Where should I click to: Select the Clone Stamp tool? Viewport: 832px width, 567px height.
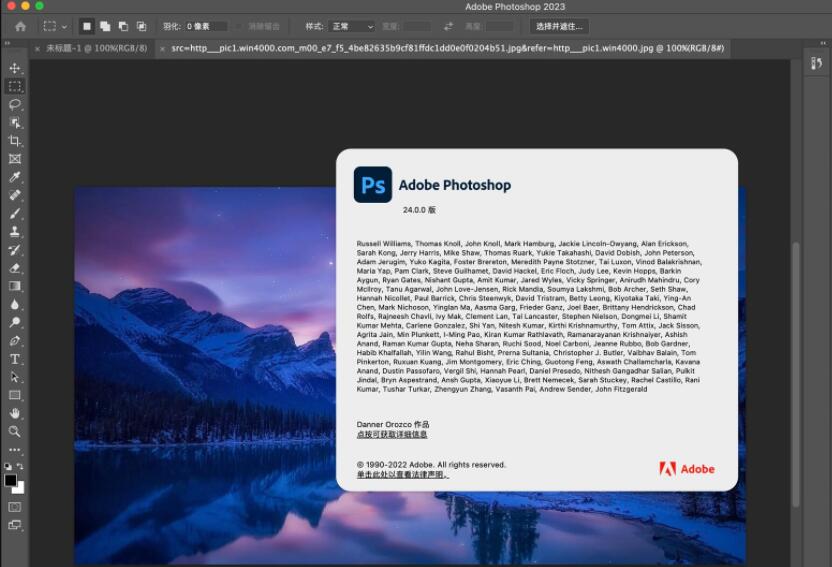(15, 231)
